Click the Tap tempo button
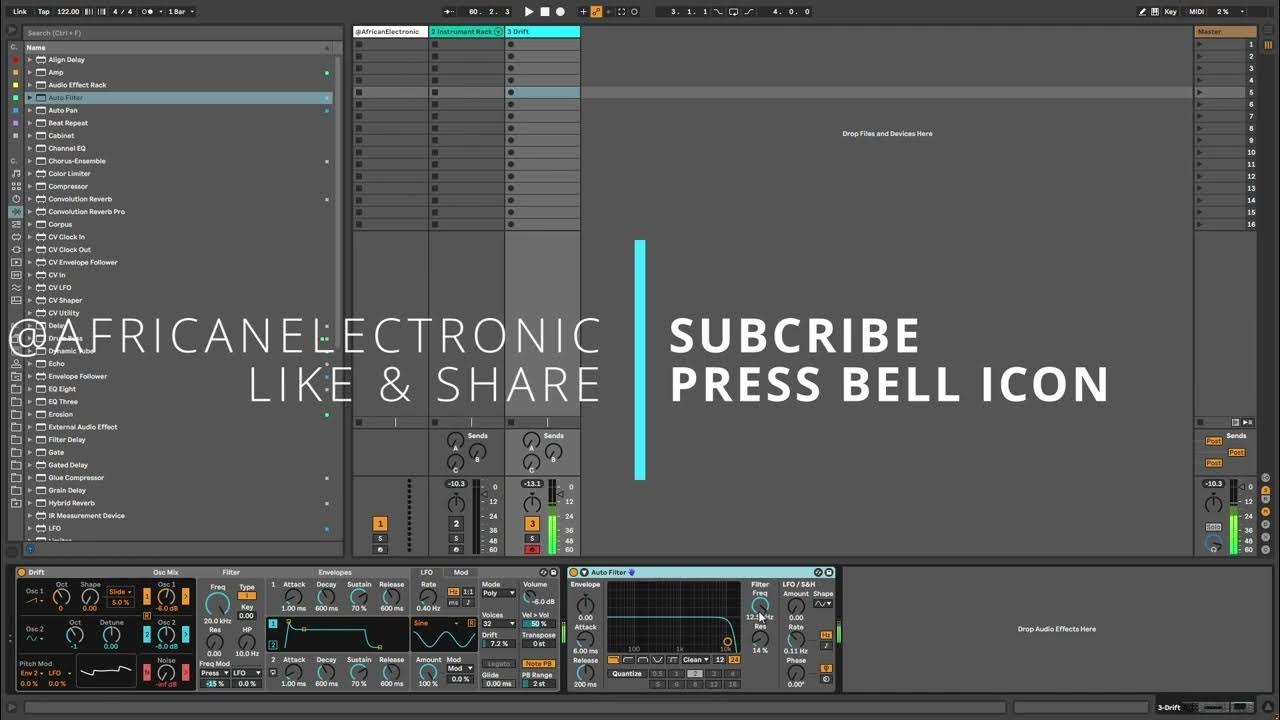1280x720 pixels. point(43,12)
